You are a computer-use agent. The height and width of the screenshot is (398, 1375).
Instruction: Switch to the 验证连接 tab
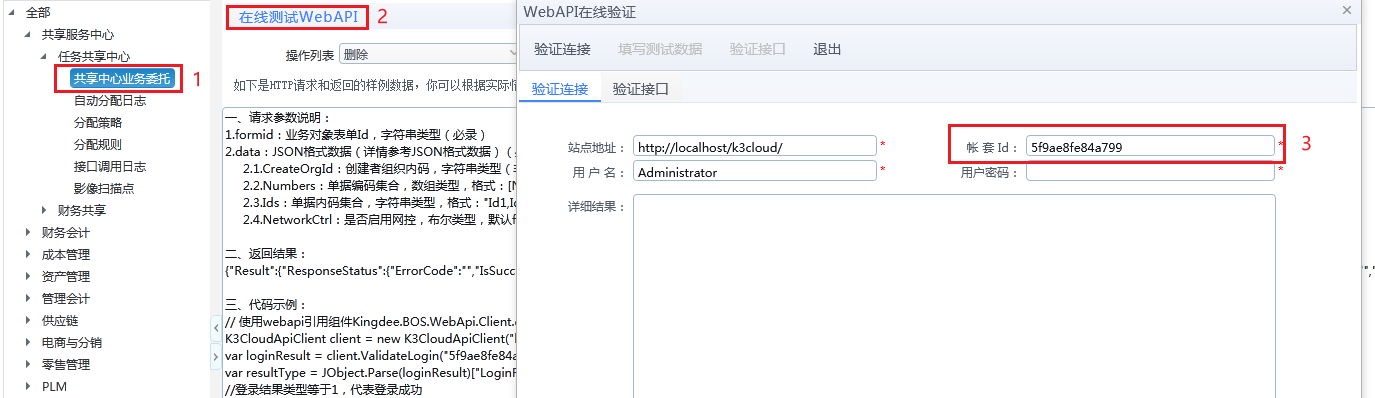[x=560, y=89]
